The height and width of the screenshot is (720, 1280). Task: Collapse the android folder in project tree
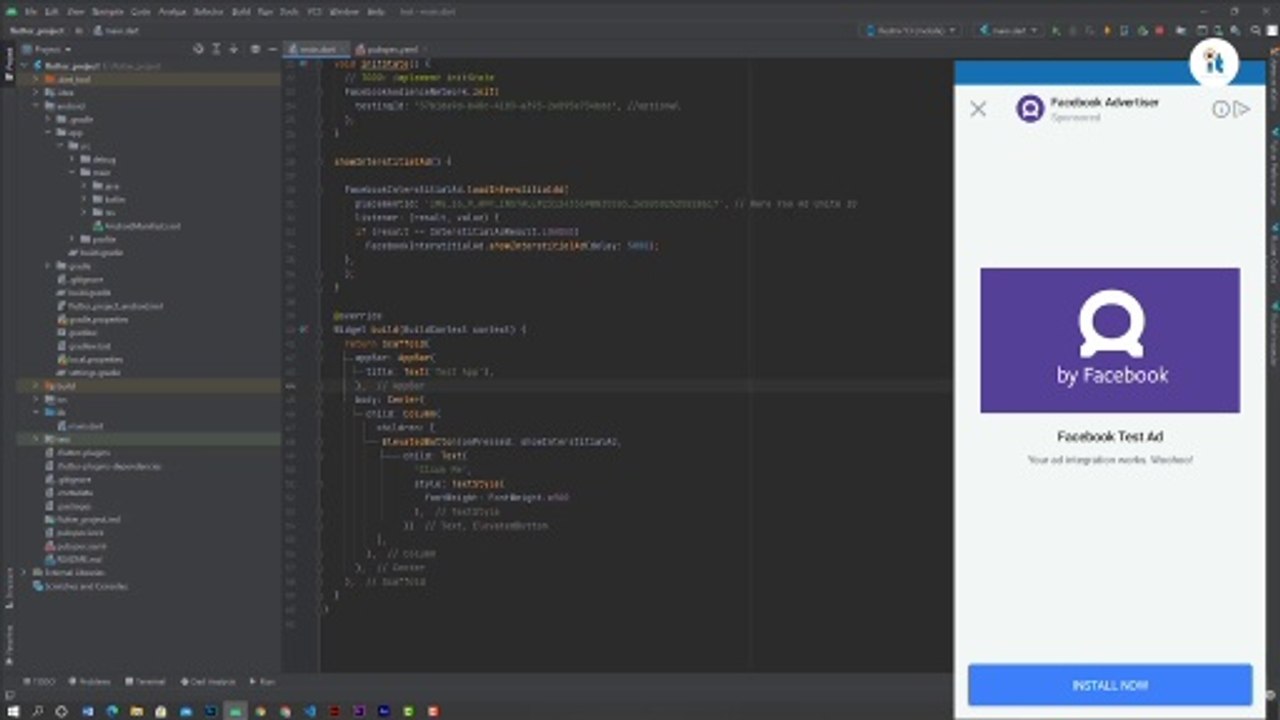tap(37, 106)
